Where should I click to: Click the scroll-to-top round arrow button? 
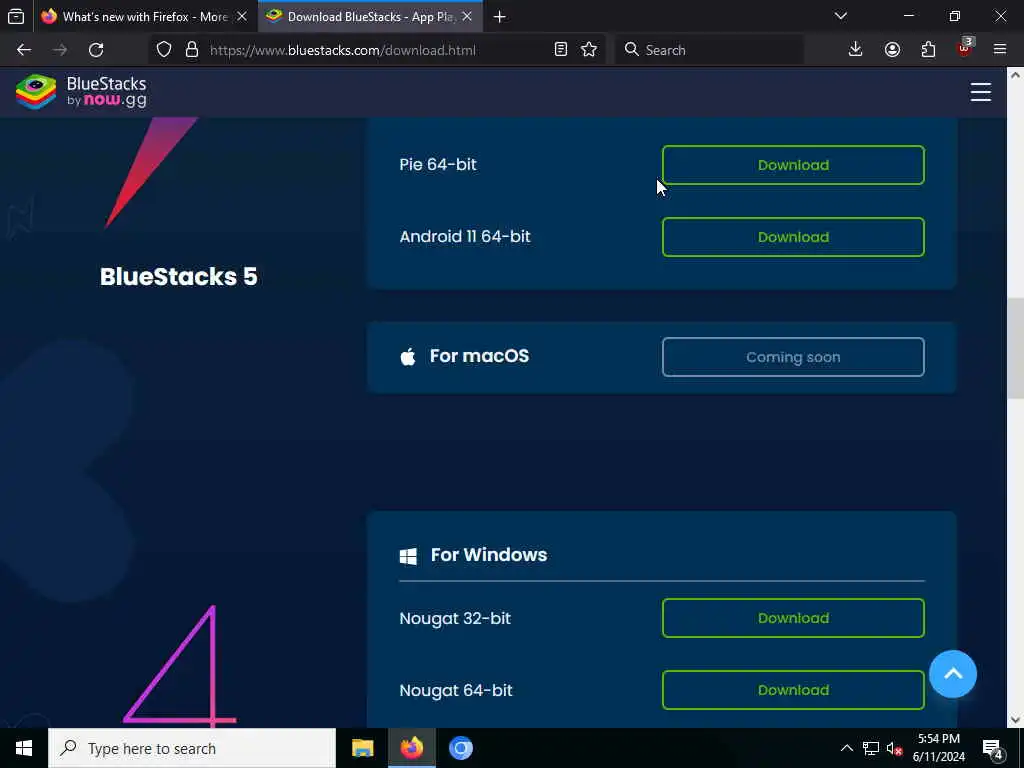pos(953,674)
